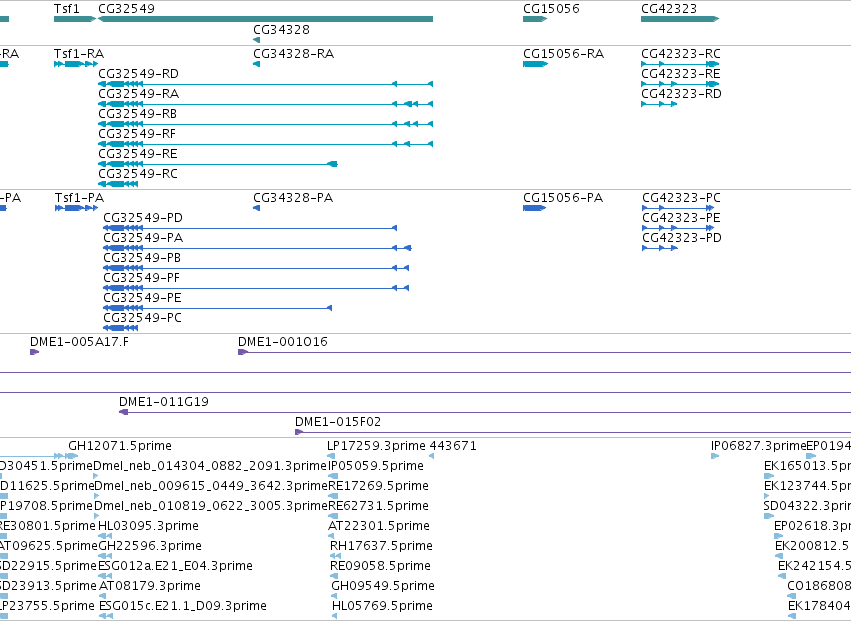The height and width of the screenshot is (621, 851).
Task: Select EST label Dmel_neb_009615_0449_3642.3prime
Action: coord(211,486)
